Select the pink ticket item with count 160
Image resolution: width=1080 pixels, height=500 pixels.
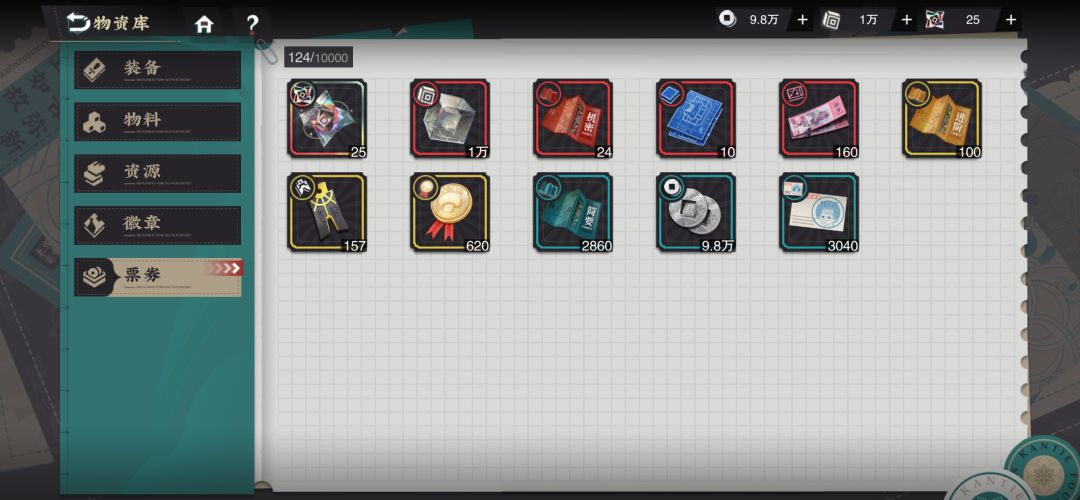point(819,118)
